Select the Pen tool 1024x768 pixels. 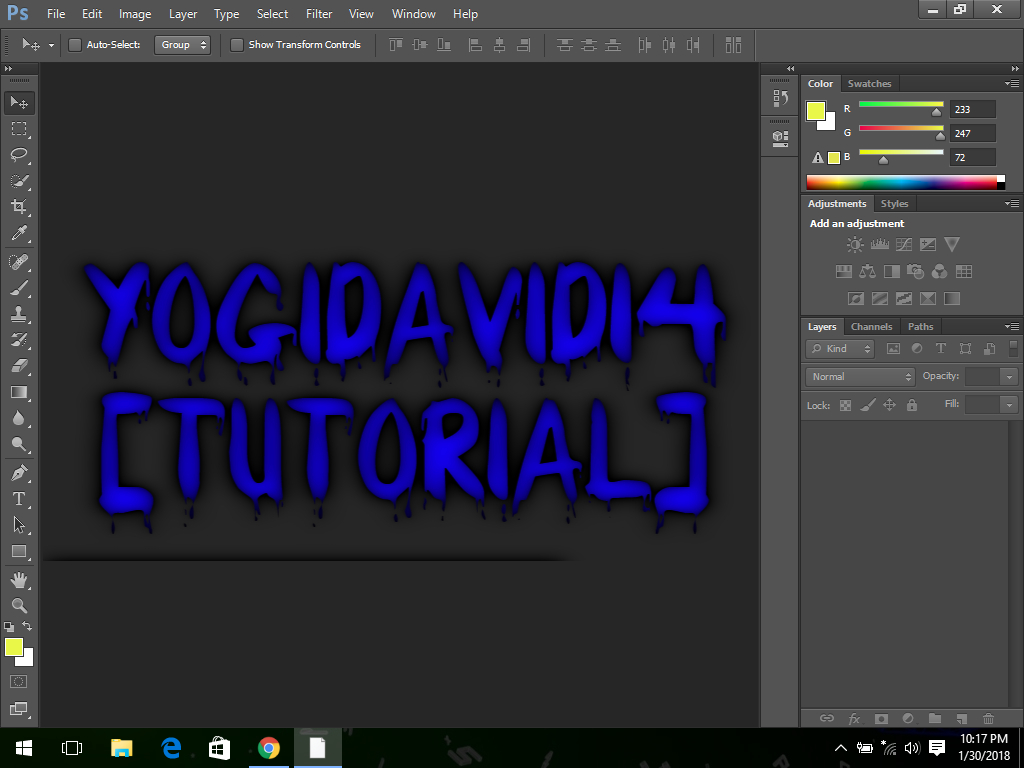(19, 472)
